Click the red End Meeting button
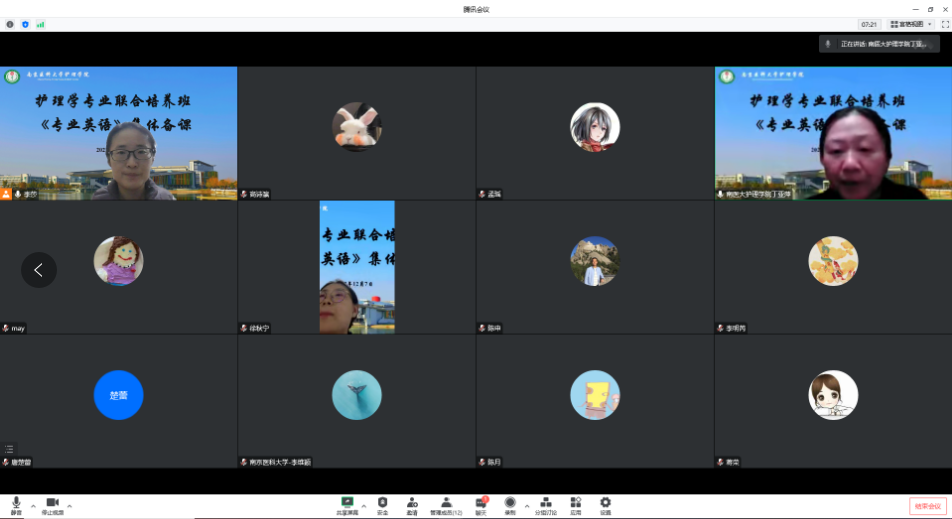The image size is (952, 519). pyautogui.click(x=927, y=506)
